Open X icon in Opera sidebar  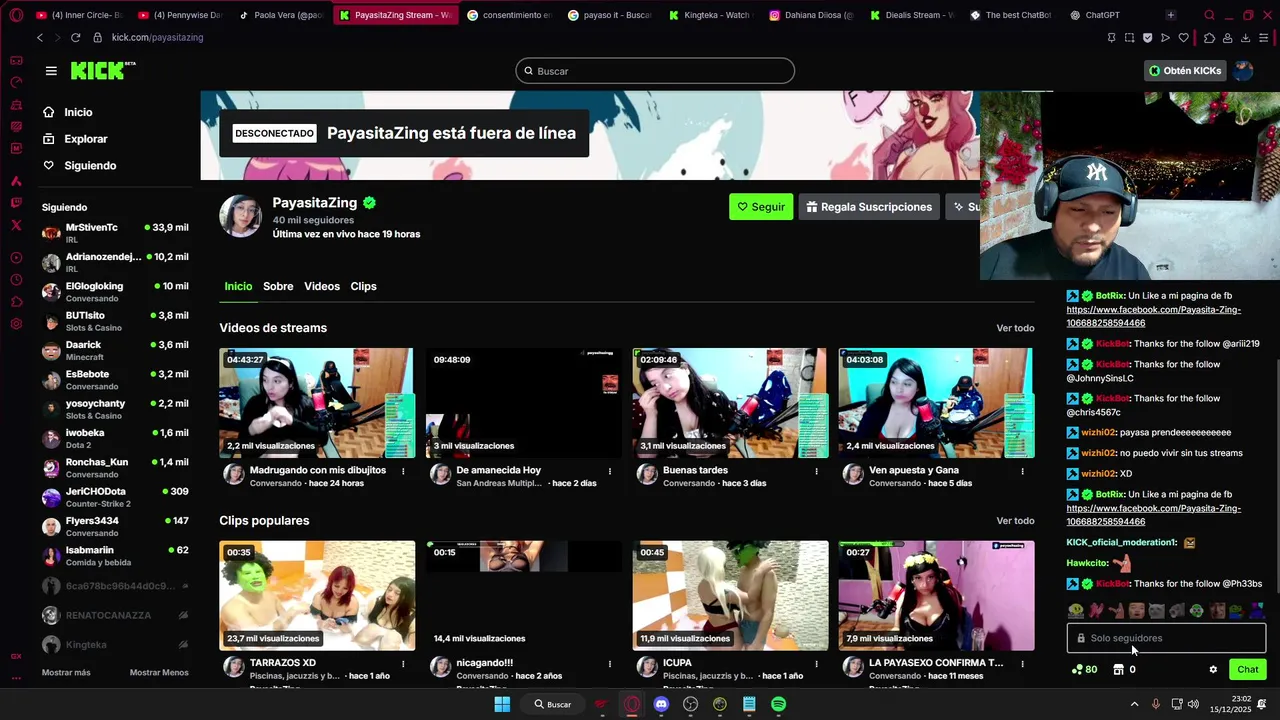tap(16, 226)
